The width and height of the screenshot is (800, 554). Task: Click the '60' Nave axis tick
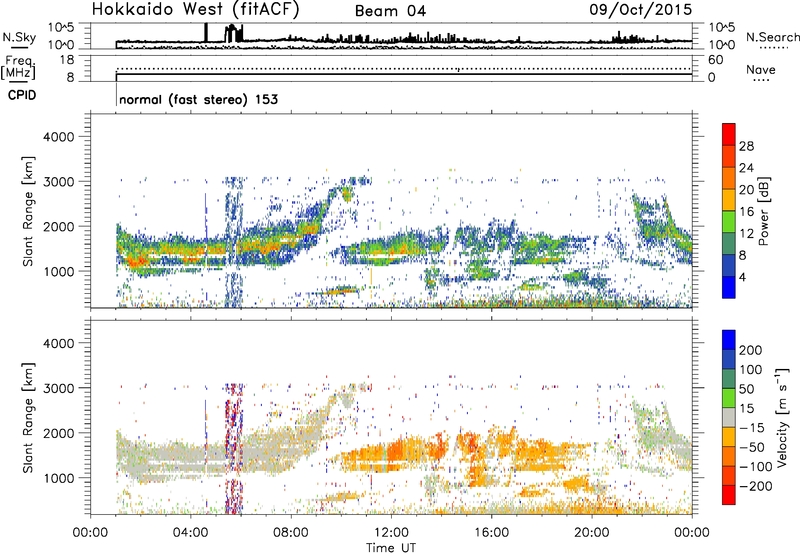[715, 60]
